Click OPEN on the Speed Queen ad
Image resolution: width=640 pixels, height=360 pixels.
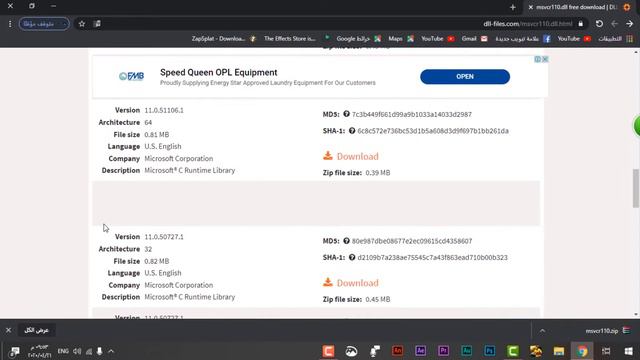pyautogui.click(x=465, y=77)
